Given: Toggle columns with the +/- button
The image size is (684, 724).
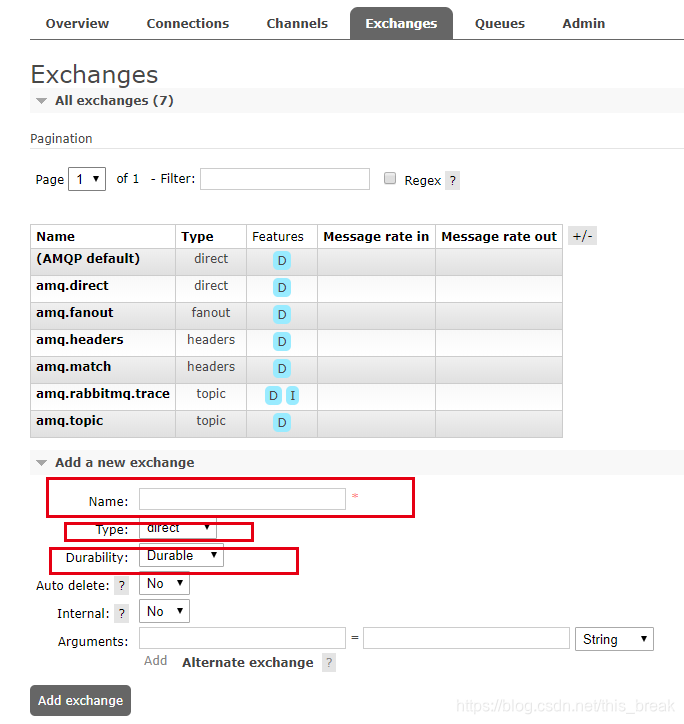Looking at the screenshot, I should point(582,236).
